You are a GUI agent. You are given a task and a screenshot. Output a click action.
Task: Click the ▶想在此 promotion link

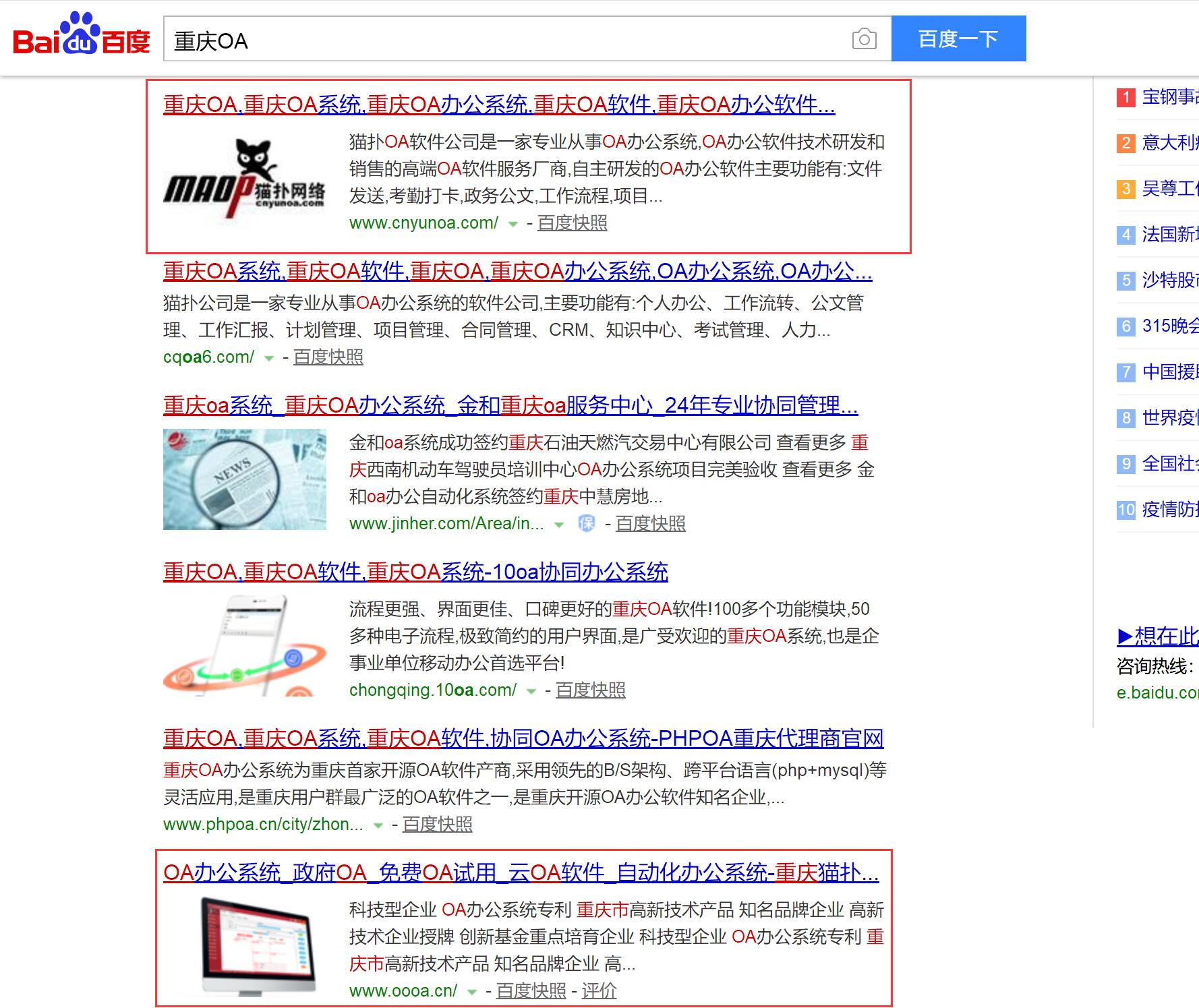coord(1158,636)
